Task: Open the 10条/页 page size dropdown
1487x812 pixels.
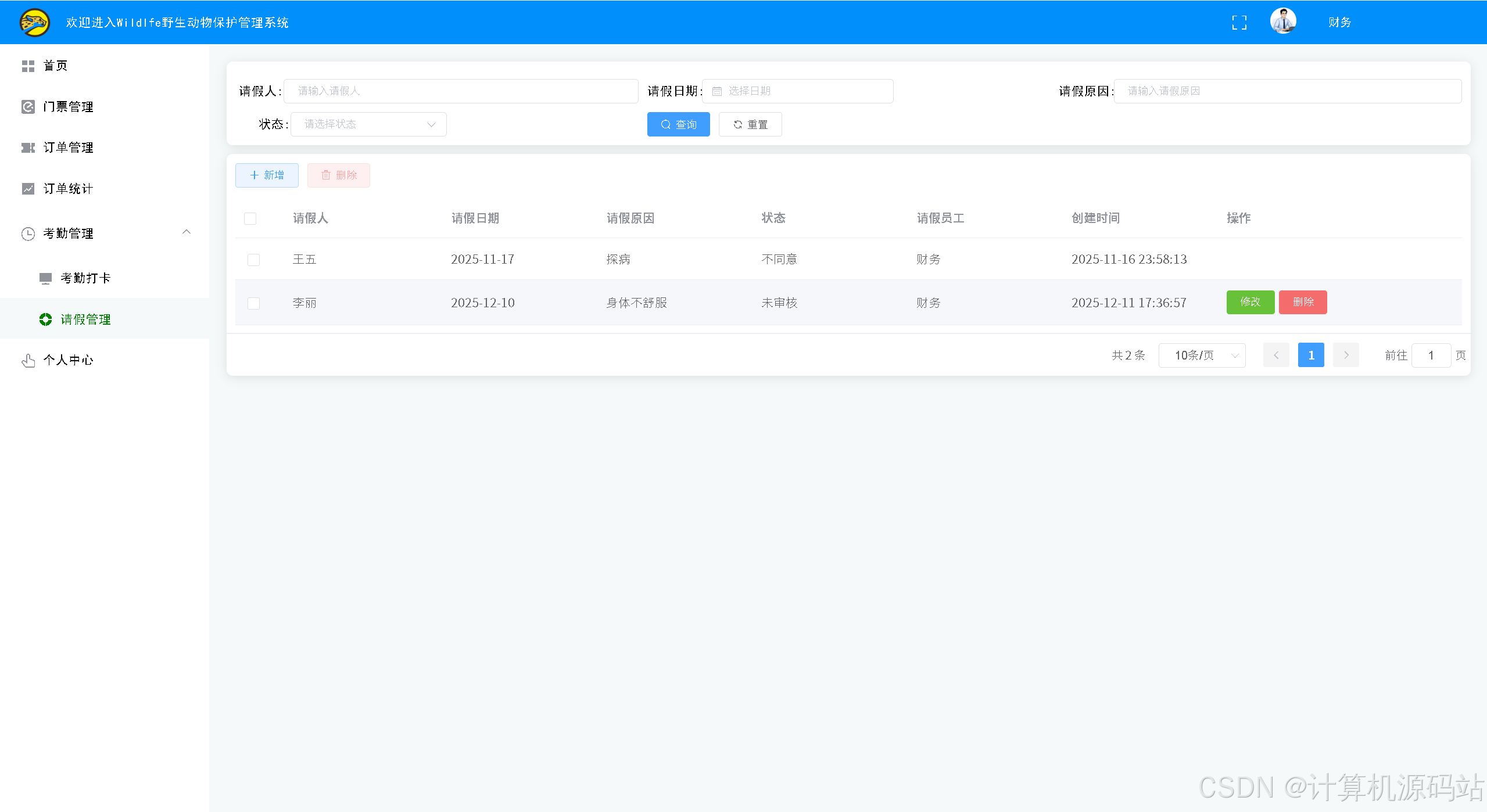Action: tap(1202, 355)
